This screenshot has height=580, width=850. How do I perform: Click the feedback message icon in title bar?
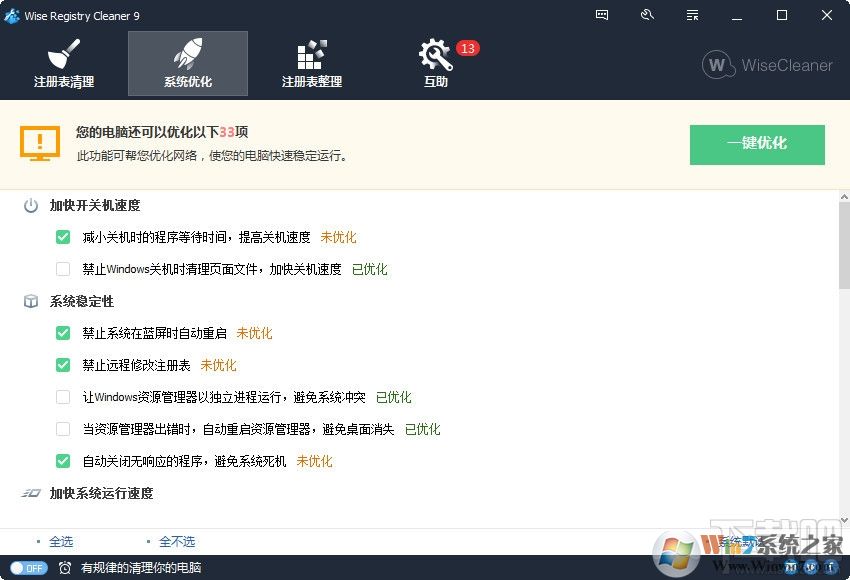(601, 15)
